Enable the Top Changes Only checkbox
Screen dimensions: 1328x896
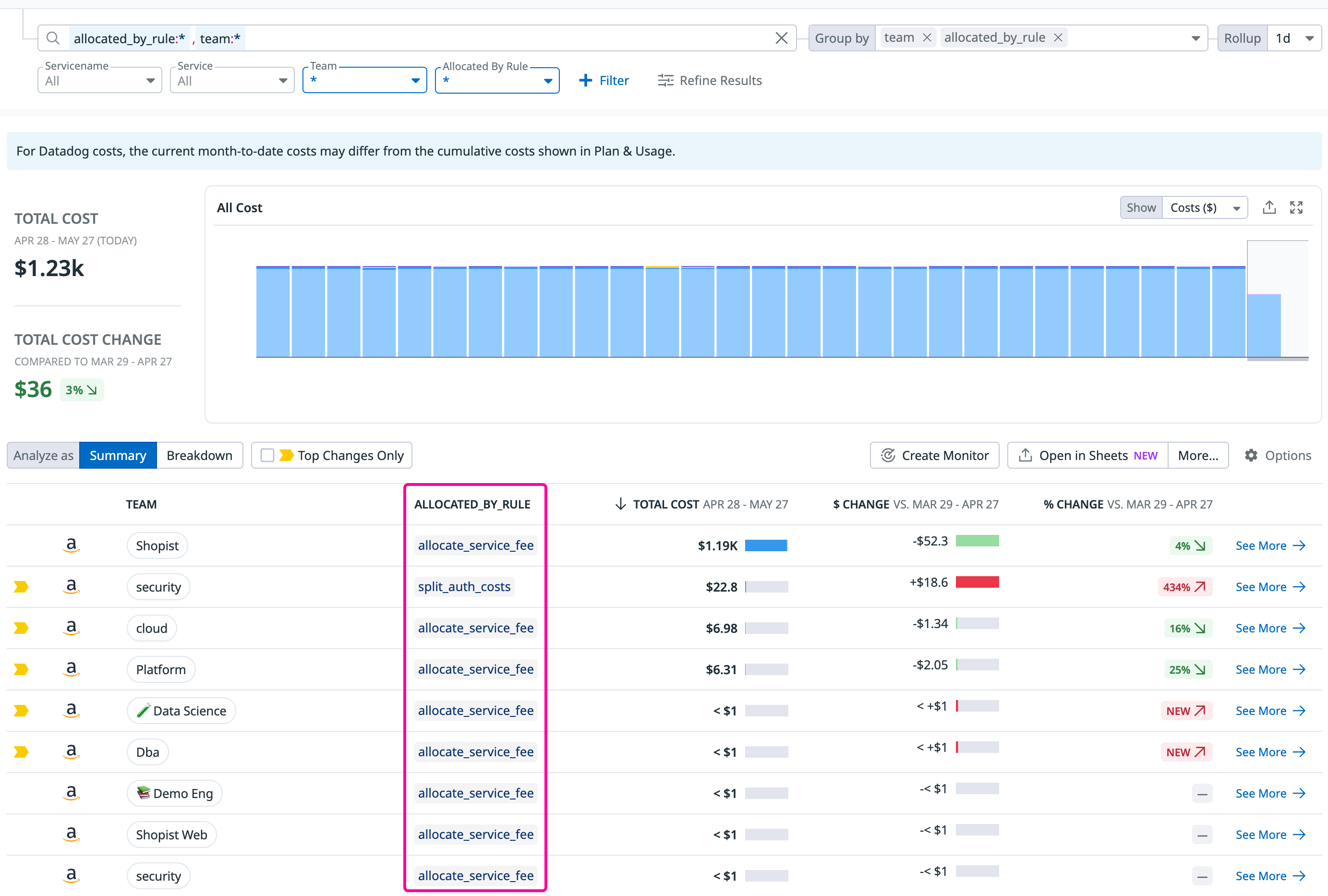(267, 455)
